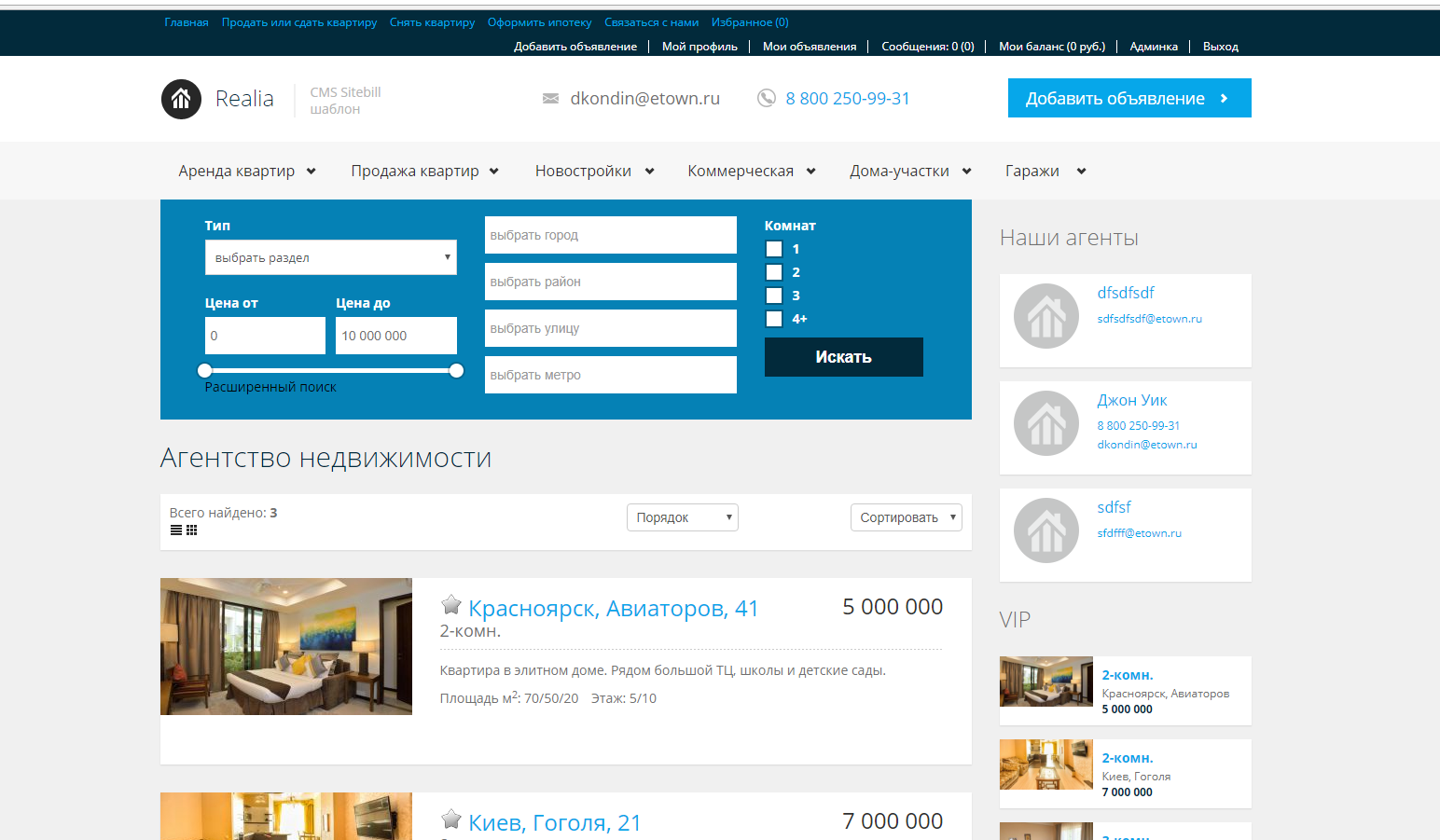Expand the Сортировать sort dropdown
Image resolution: width=1440 pixels, height=840 pixels.
906,517
